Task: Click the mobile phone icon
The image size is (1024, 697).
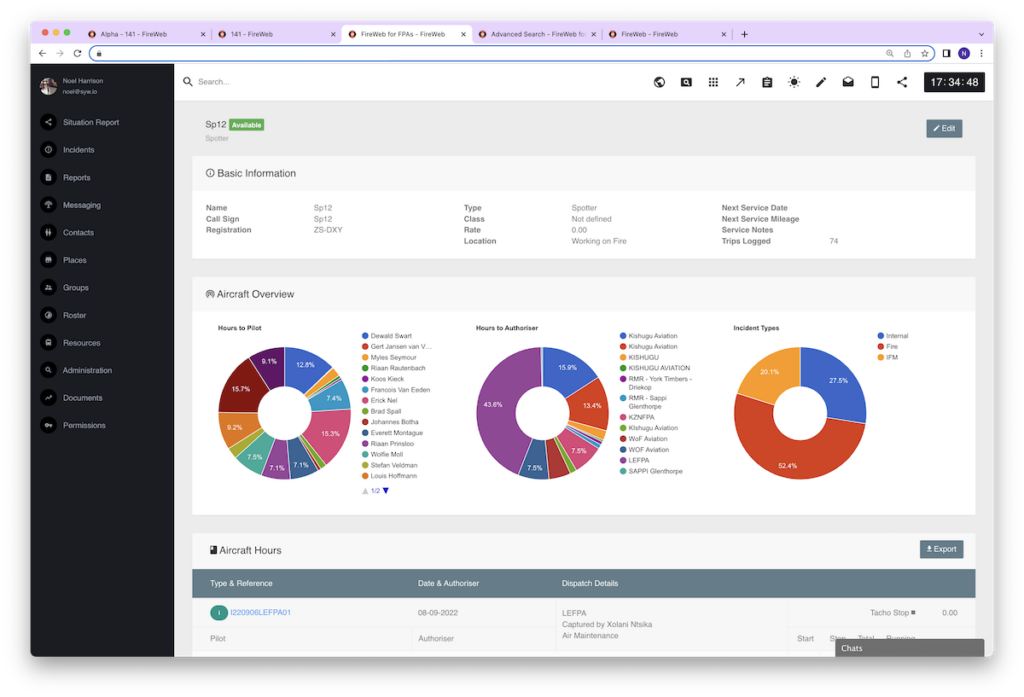Action: 875,82
